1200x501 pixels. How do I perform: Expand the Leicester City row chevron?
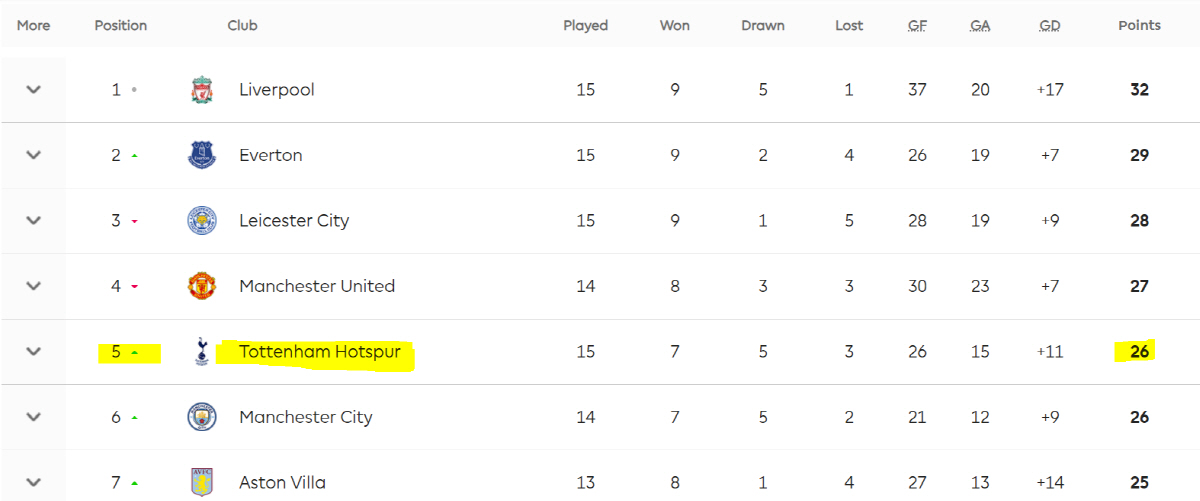pyautogui.click(x=33, y=220)
